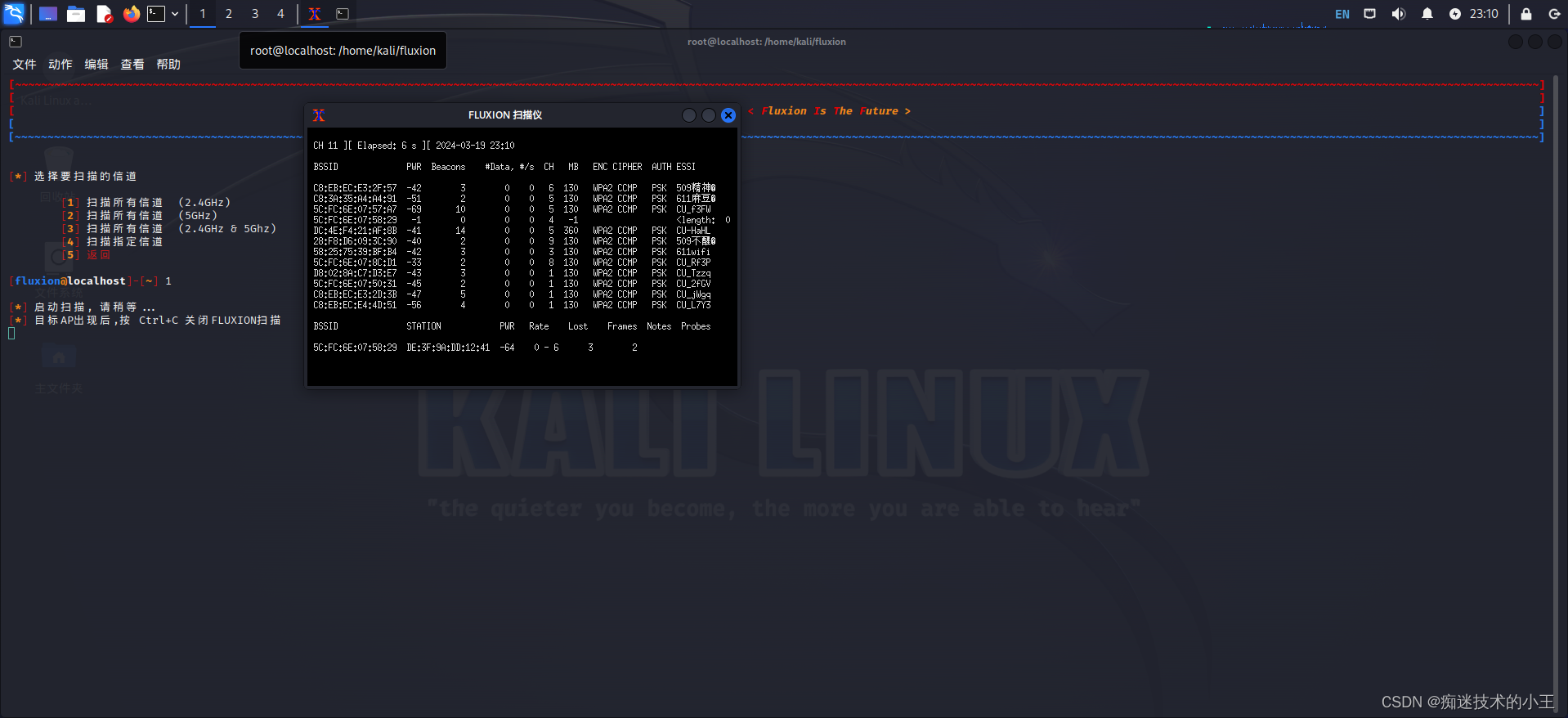The height and width of the screenshot is (718, 1568).
Task: Click option 2 scan all channels 5GHz
Action: tap(141, 216)
